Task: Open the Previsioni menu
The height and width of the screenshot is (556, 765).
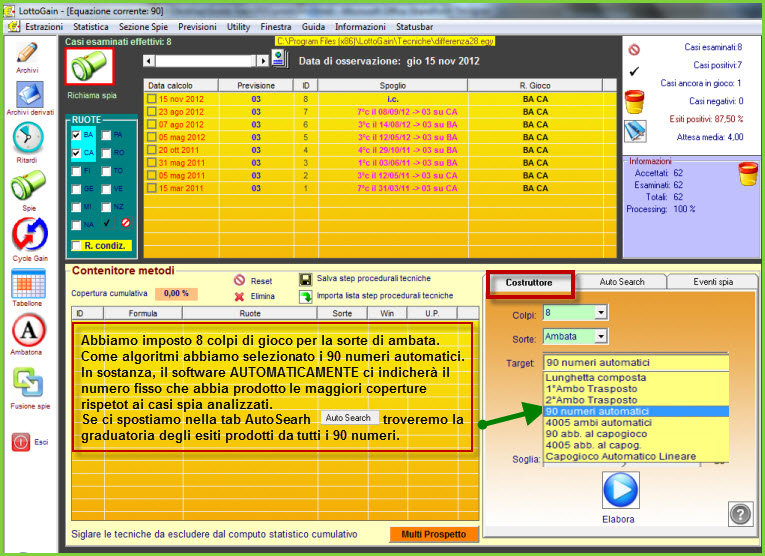Action: 197,27
